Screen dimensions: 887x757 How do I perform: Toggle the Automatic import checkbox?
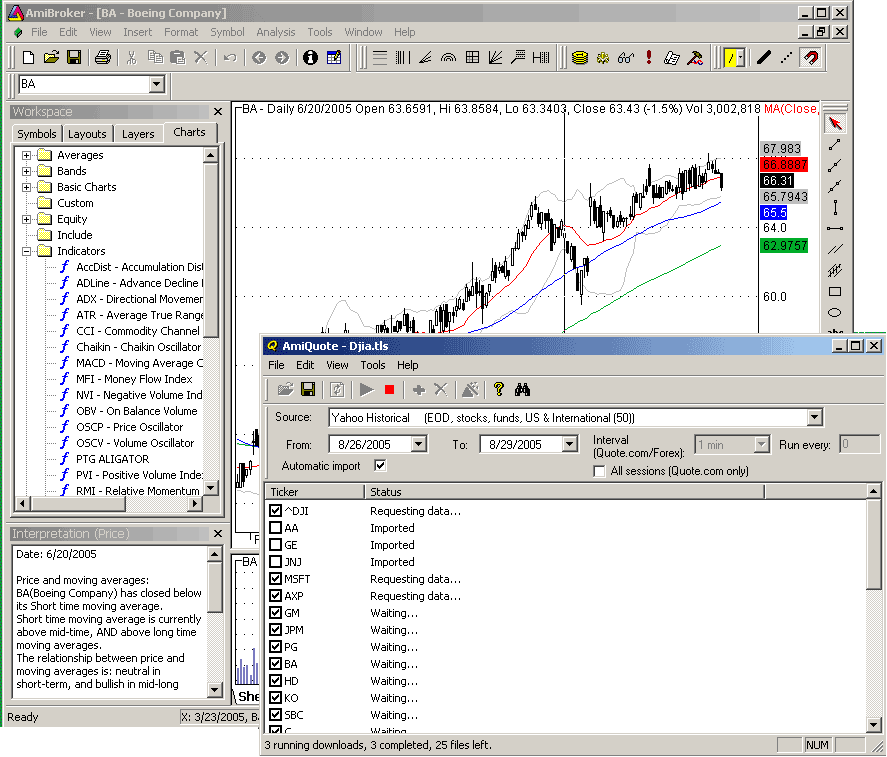[x=380, y=465]
